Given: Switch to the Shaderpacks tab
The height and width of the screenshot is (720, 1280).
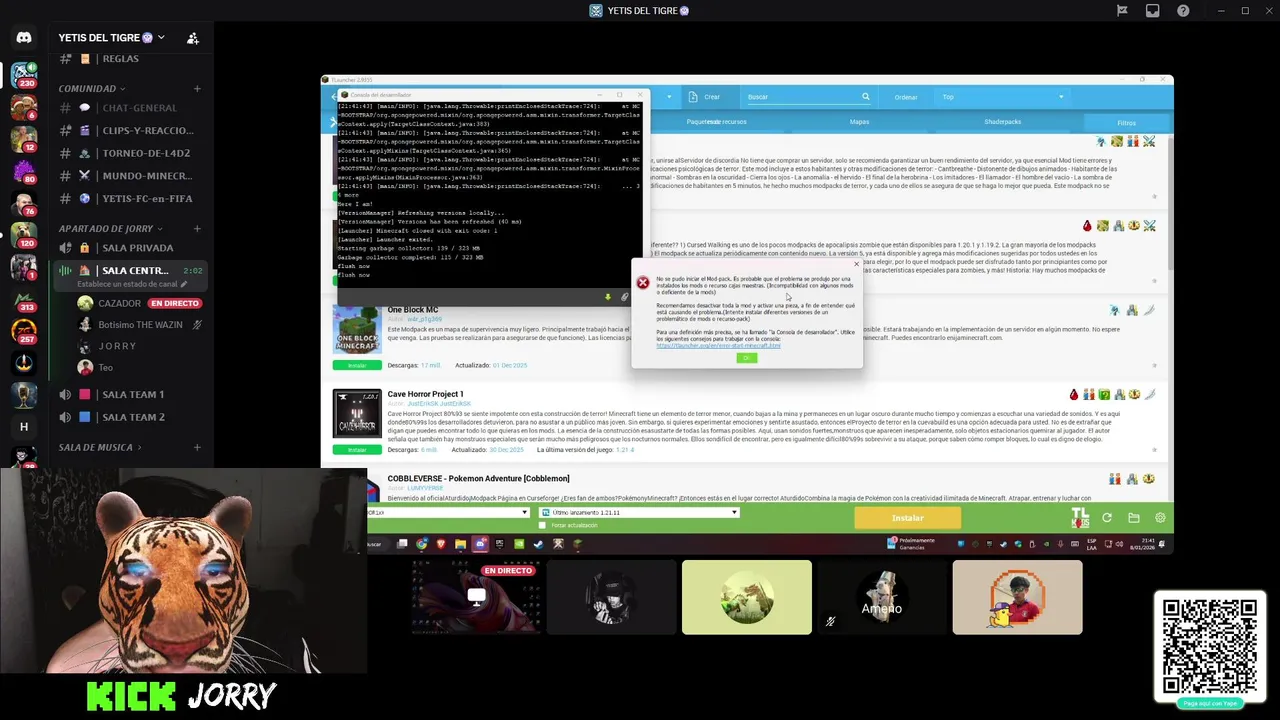Looking at the screenshot, I should [x=1002, y=122].
